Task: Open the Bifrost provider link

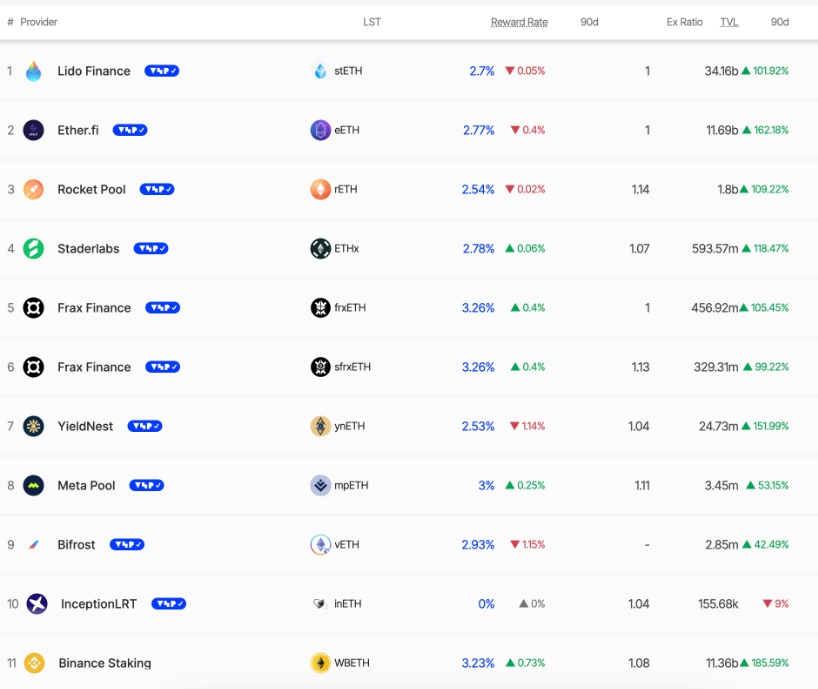Action: point(76,545)
